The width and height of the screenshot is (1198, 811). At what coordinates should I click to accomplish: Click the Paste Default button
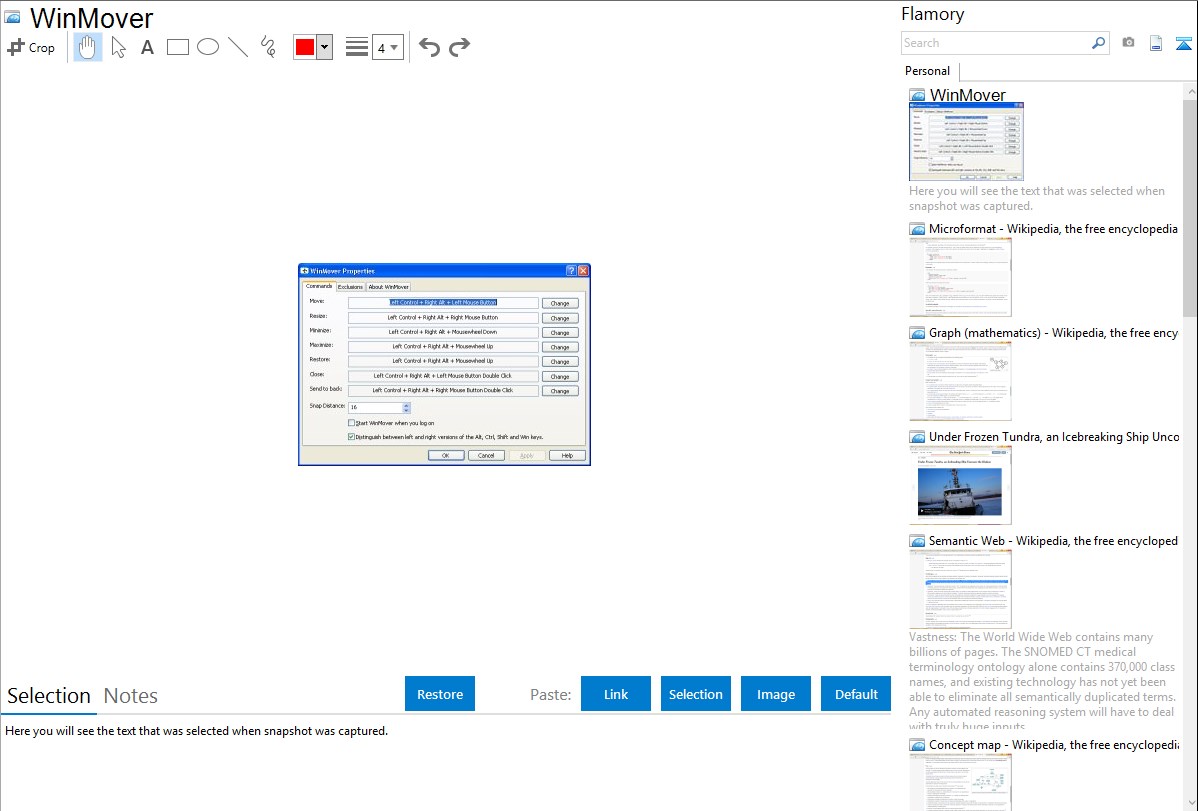click(856, 694)
